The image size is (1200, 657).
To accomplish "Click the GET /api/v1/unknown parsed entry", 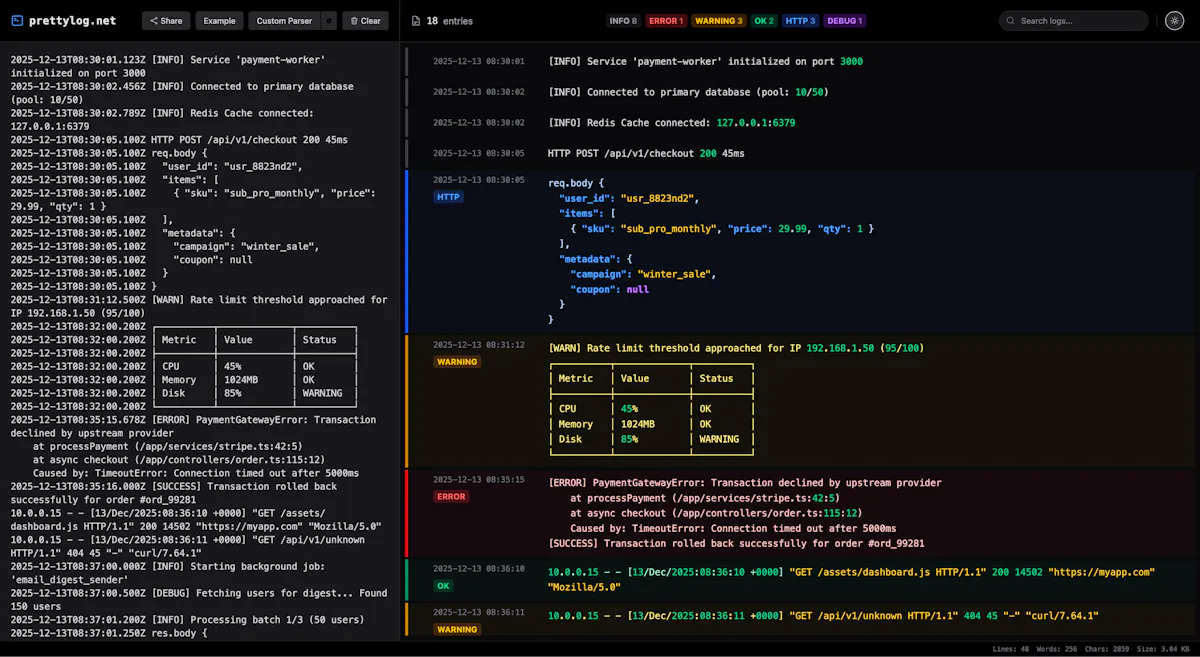I will (x=802, y=621).
